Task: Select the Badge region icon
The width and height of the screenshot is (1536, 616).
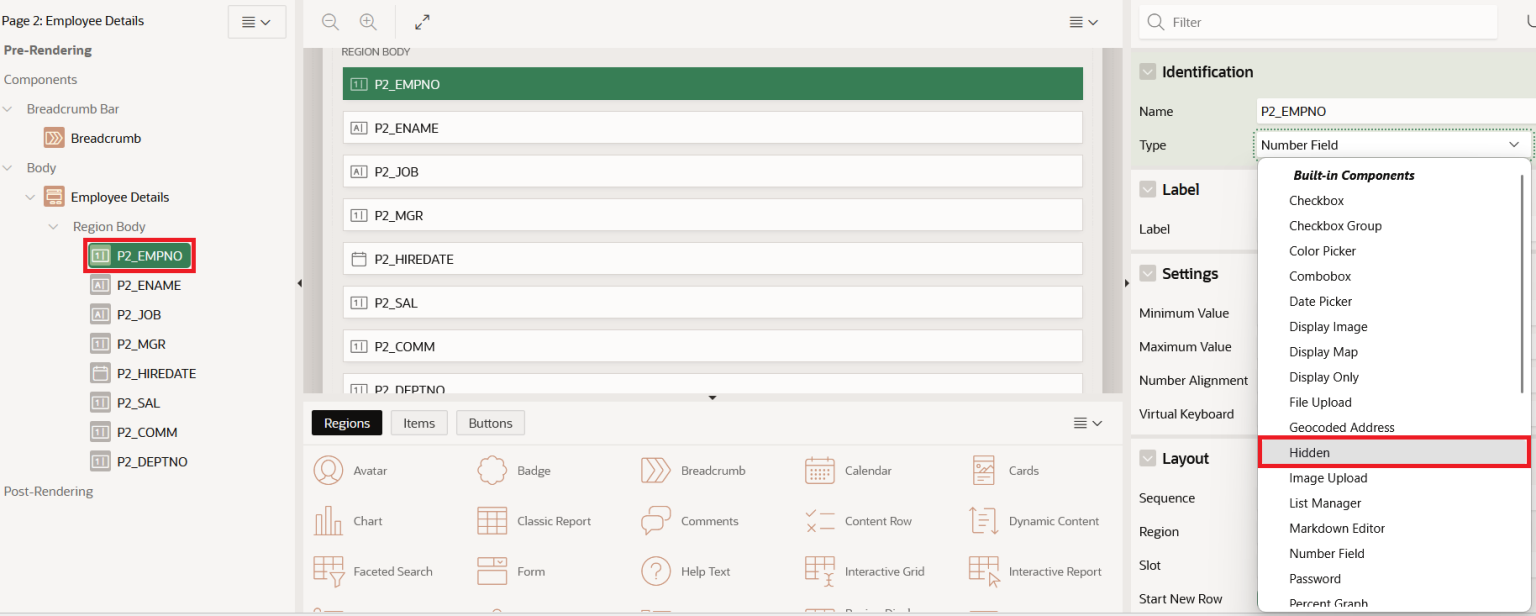Action: click(x=491, y=470)
